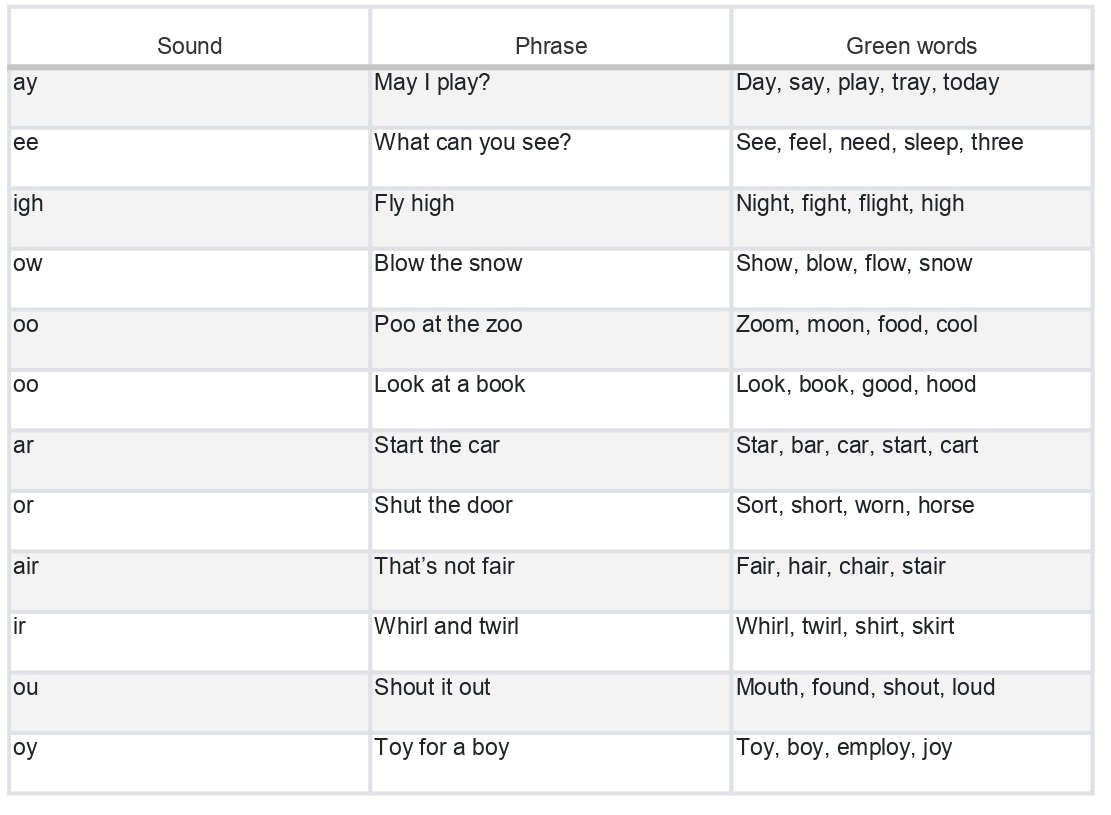Select the 'Toy for a boy' phrase
Screen dimensions: 1111x815
pyautogui.click(x=441, y=748)
